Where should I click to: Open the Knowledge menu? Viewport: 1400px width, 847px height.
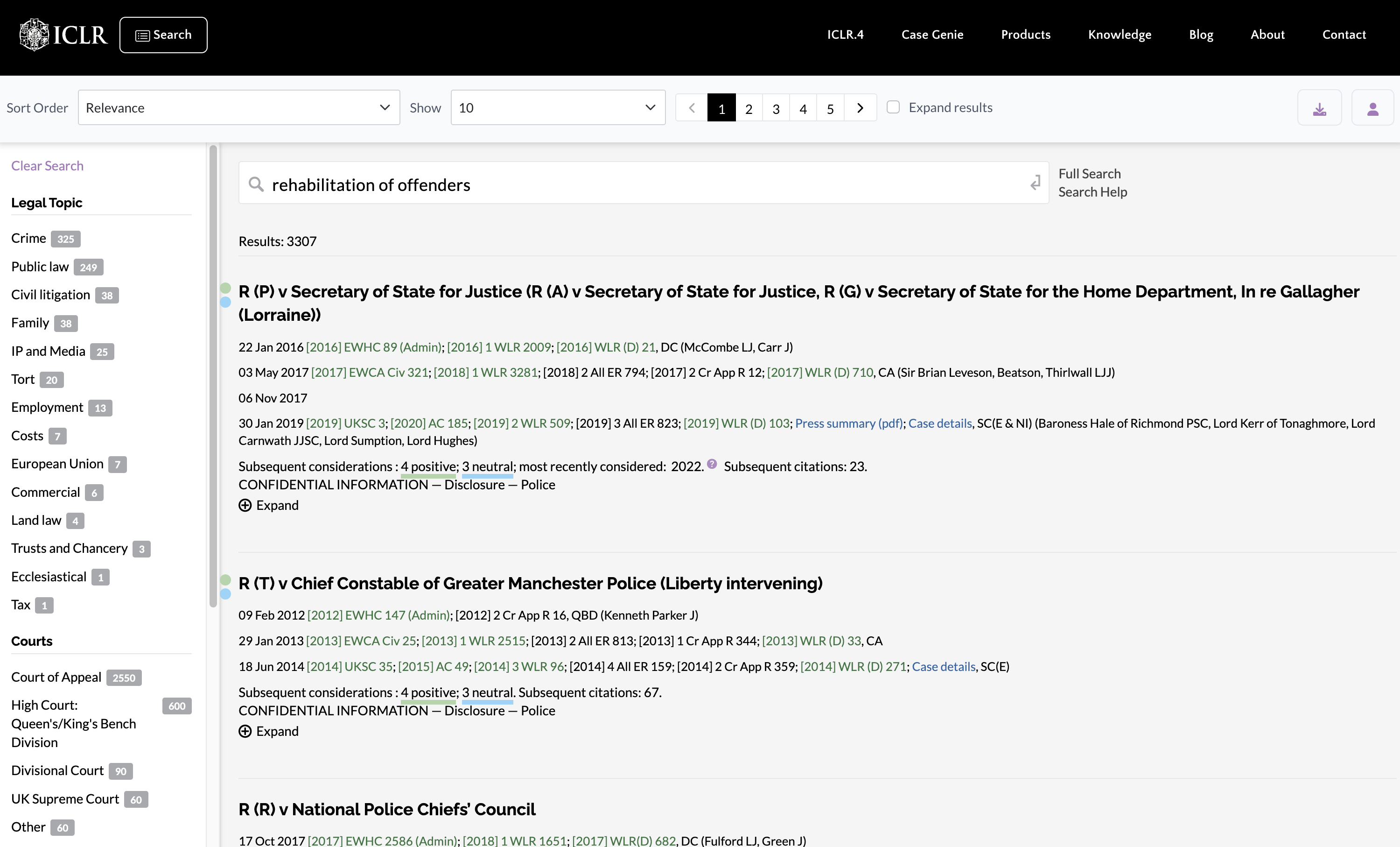(1120, 35)
